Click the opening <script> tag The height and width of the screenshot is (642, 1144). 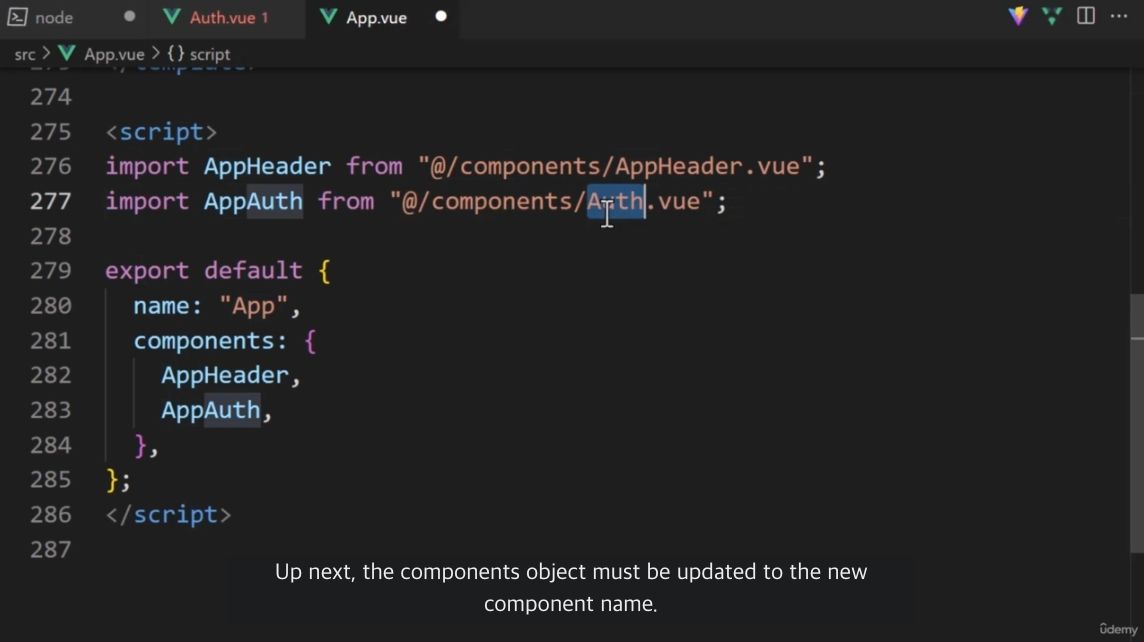(161, 132)
